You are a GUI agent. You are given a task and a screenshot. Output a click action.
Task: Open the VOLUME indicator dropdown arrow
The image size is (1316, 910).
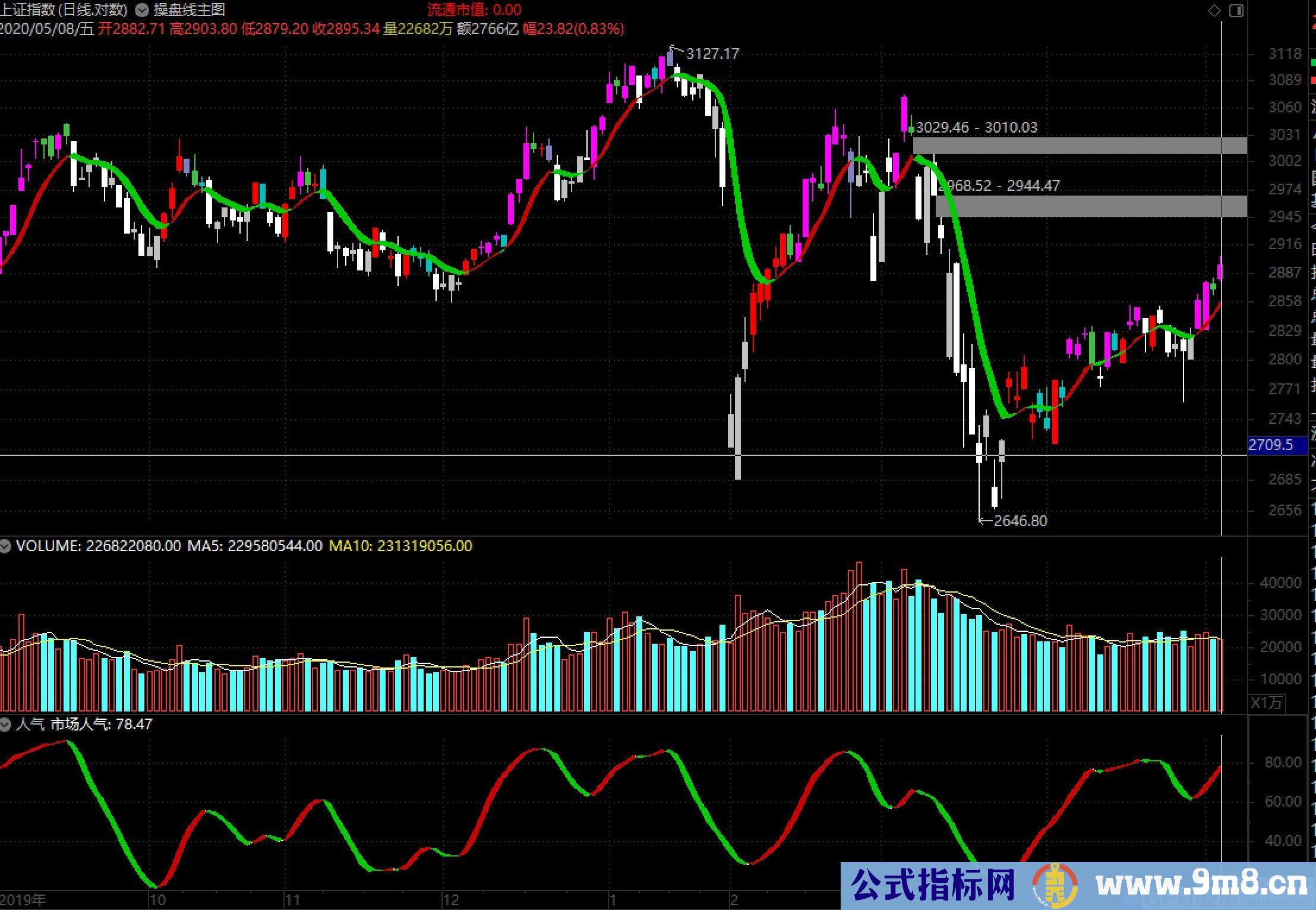point(5,546)
